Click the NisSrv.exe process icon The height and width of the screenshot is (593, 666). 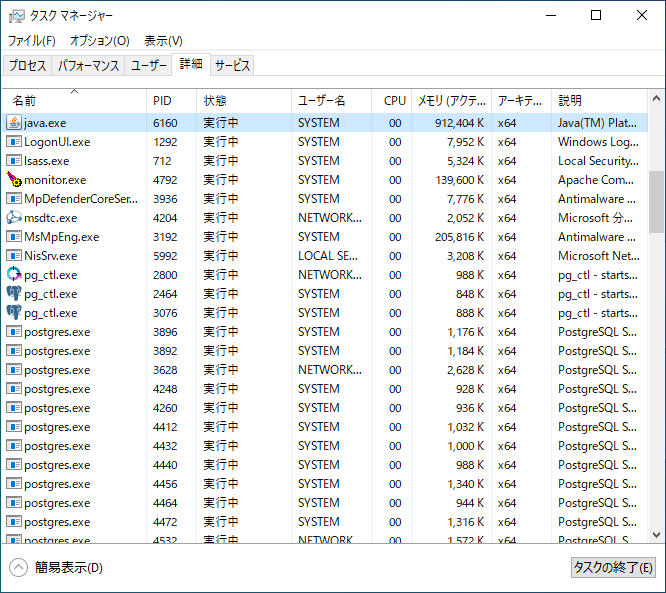pyautogui.click(x=14, y=256)
